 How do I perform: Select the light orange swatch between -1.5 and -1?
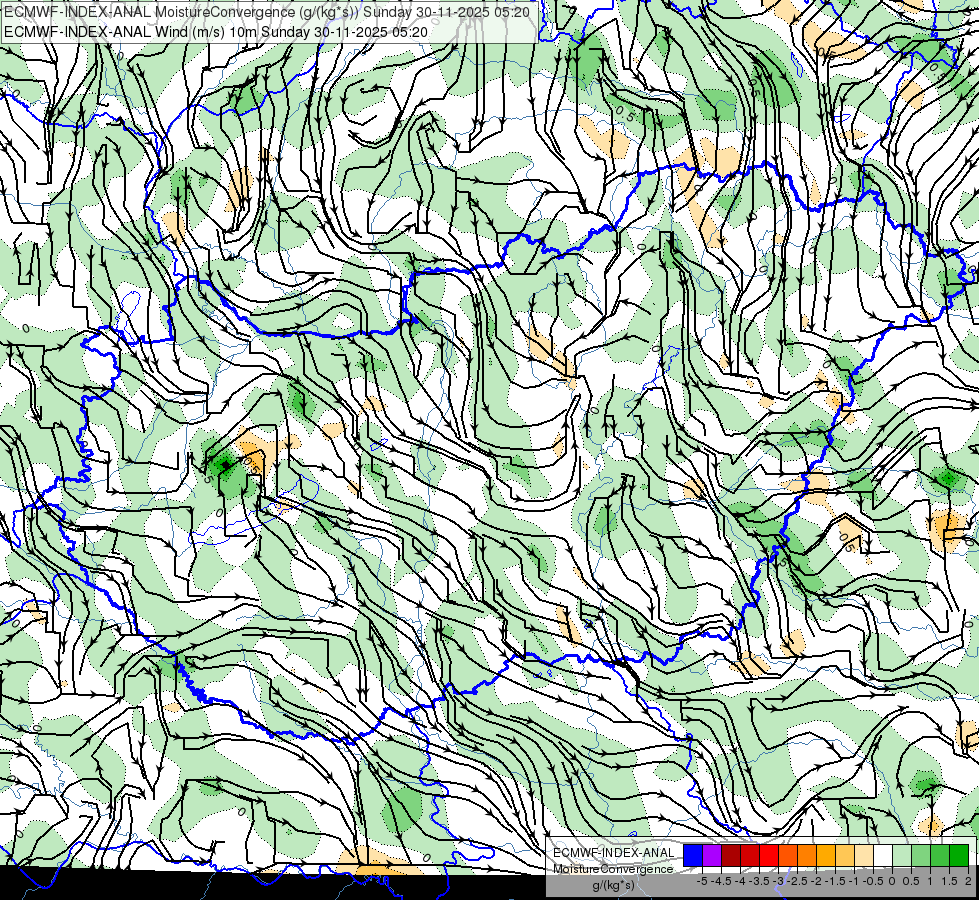click(845, 855)
